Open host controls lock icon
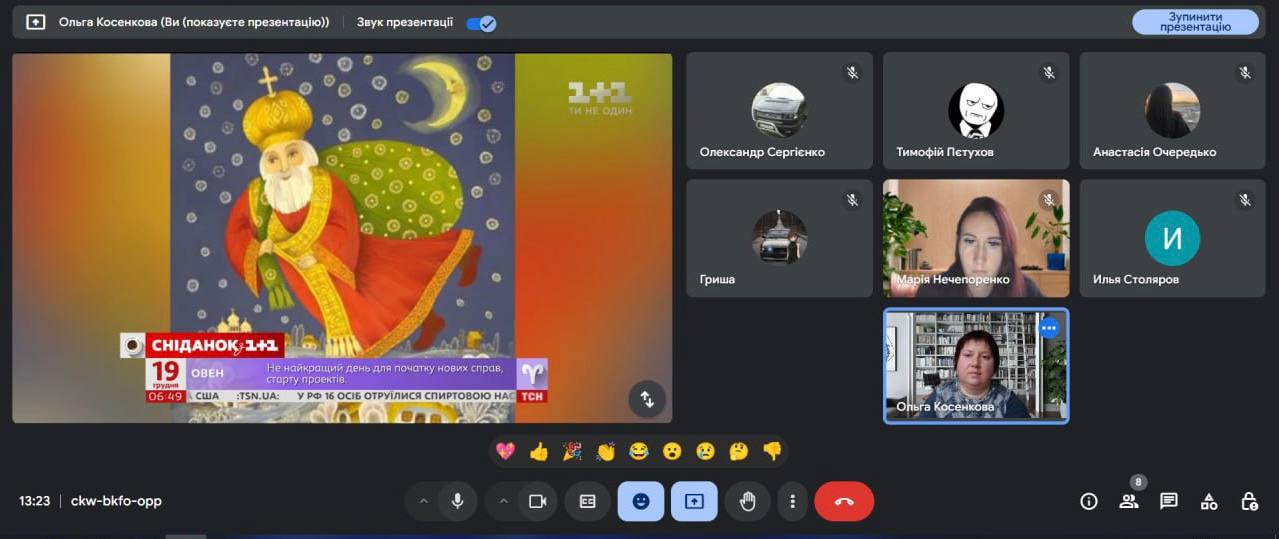The image size is (1279, 539). coord(1249,501)
